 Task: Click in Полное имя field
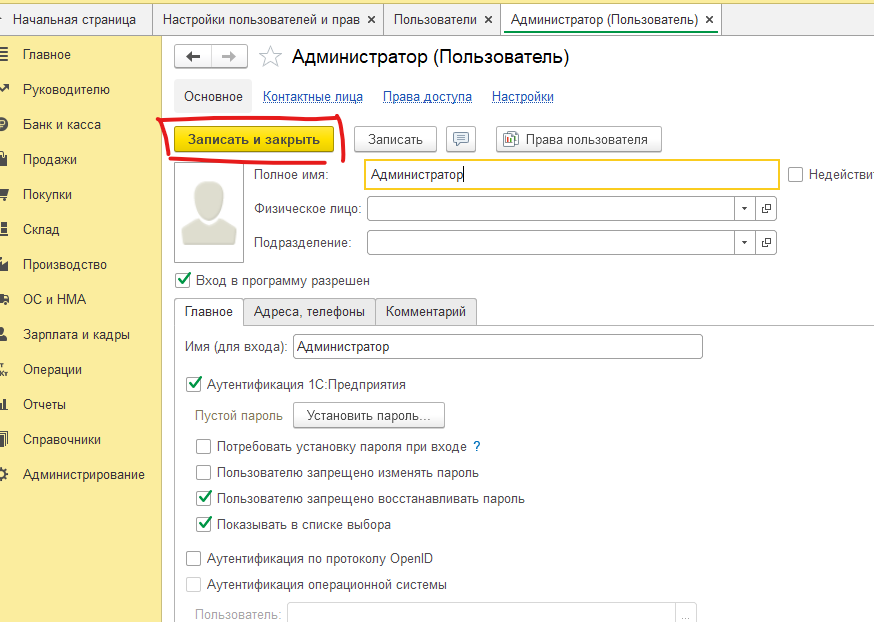click(x=572, y=174)
